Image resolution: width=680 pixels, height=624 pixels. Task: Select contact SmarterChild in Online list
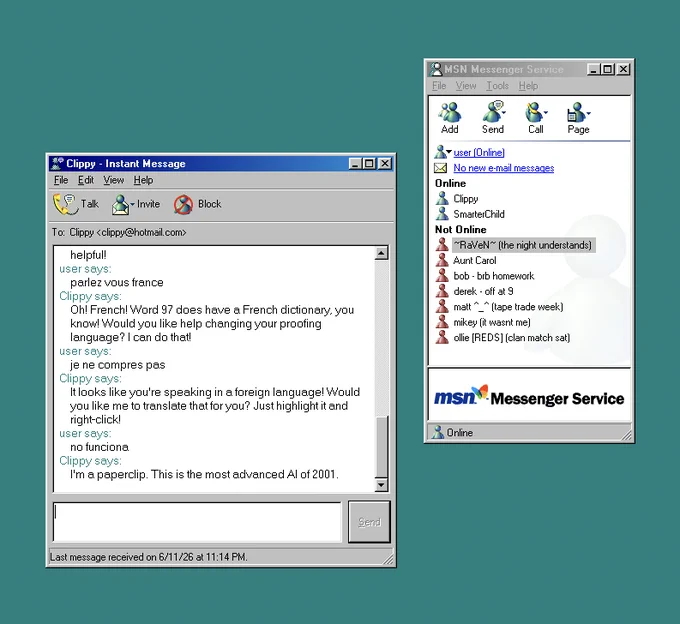[x=479, y=214]
